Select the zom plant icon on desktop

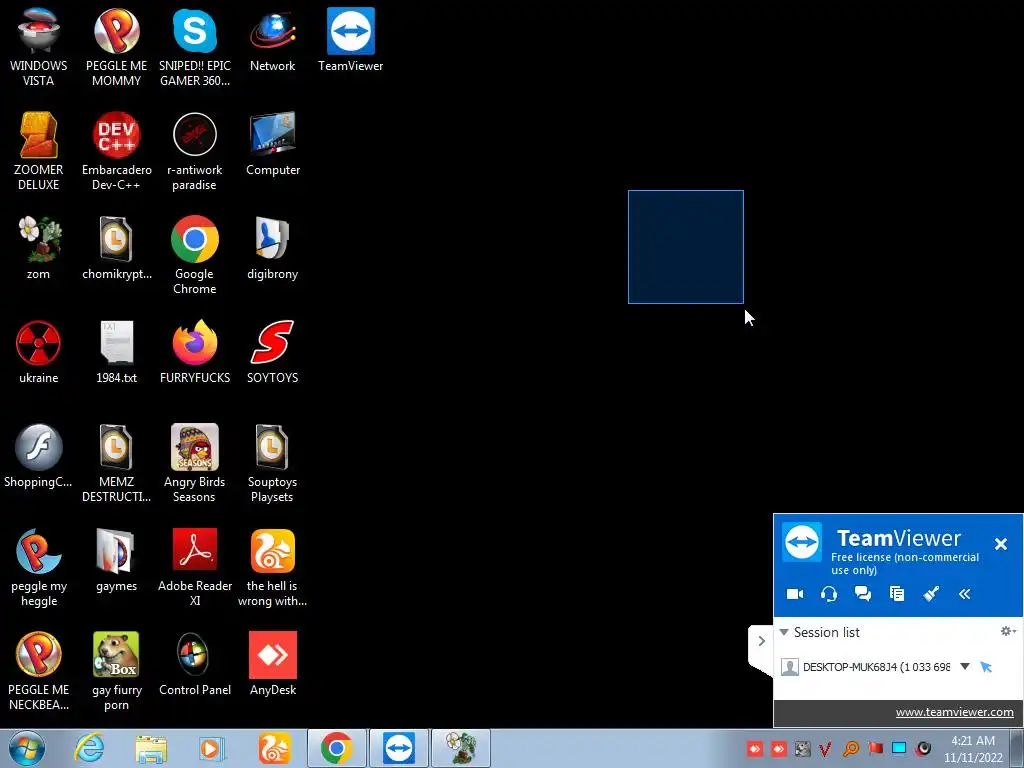[x=39, y=248]
